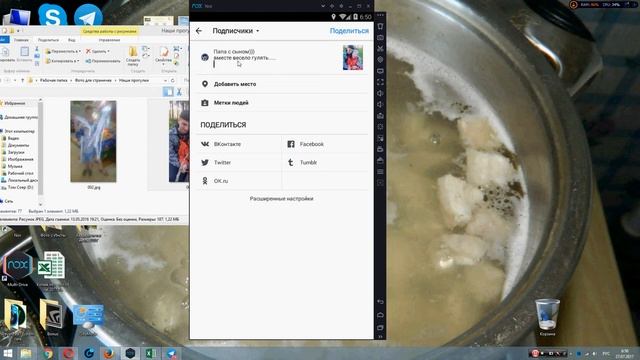Click Excel in the taskbar
Image resolution: width=640 pixels, height=360 pixels.
(x=151, y=353)
